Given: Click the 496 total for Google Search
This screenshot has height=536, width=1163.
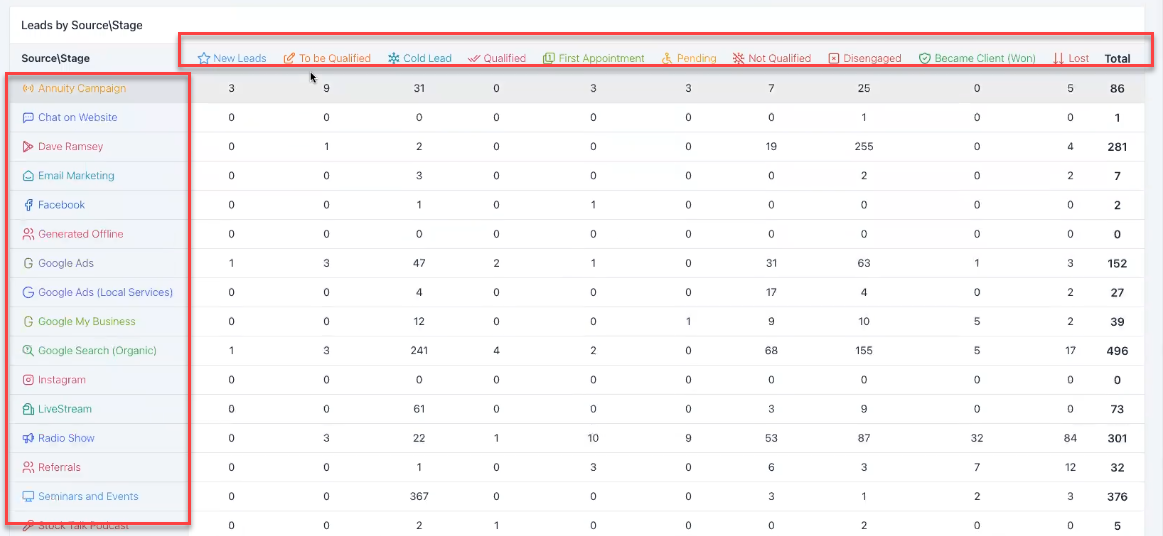Looking at the screenshot, I should tap(1117, 351).
